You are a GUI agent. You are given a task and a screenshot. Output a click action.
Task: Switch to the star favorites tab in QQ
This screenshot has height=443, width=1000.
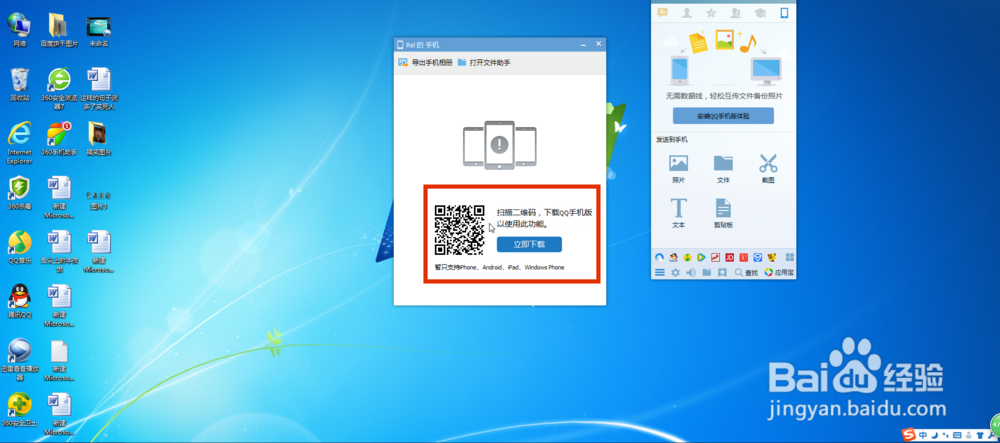coord(710,13)
